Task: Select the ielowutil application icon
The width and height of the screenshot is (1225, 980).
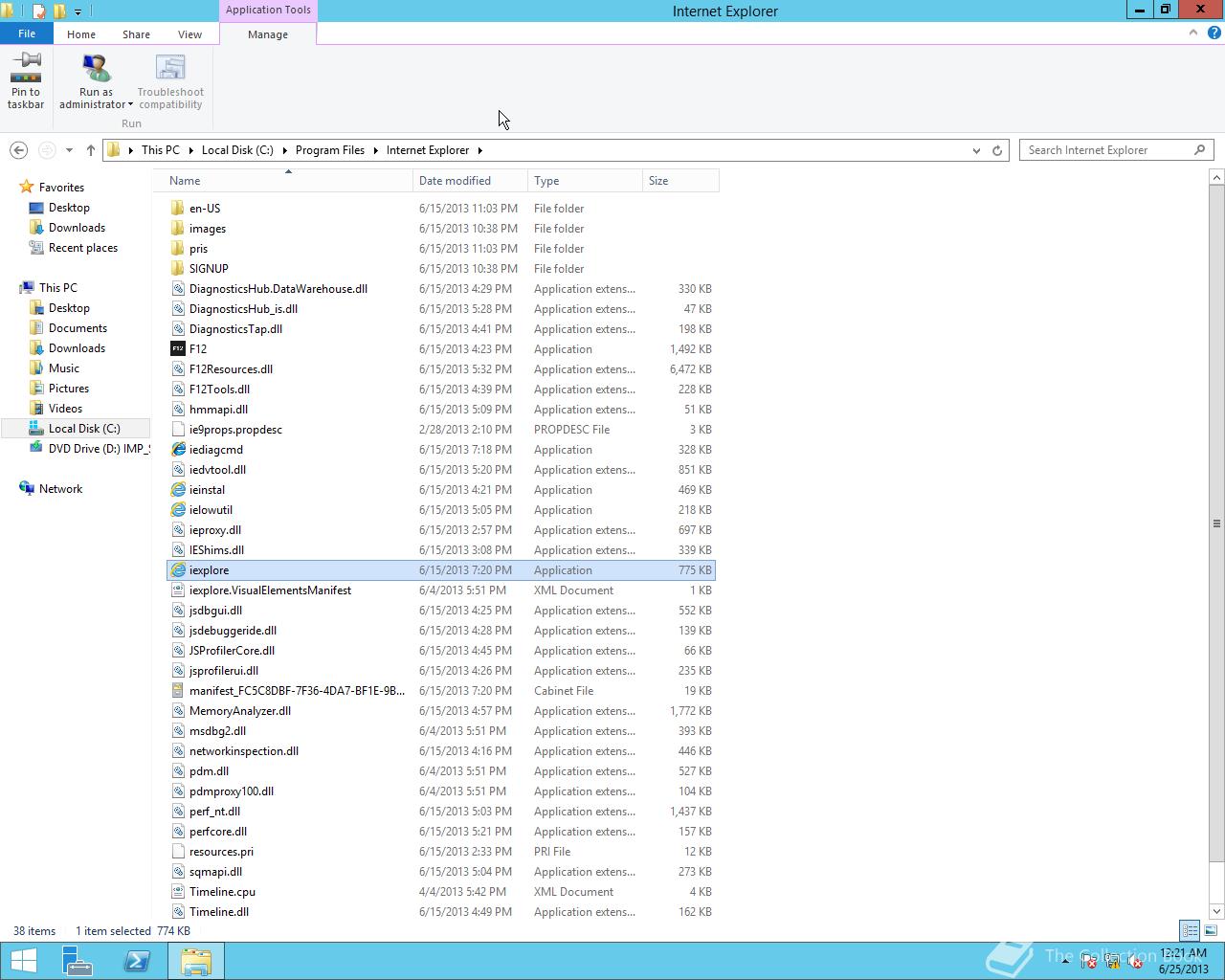Action: pos(178,510)
